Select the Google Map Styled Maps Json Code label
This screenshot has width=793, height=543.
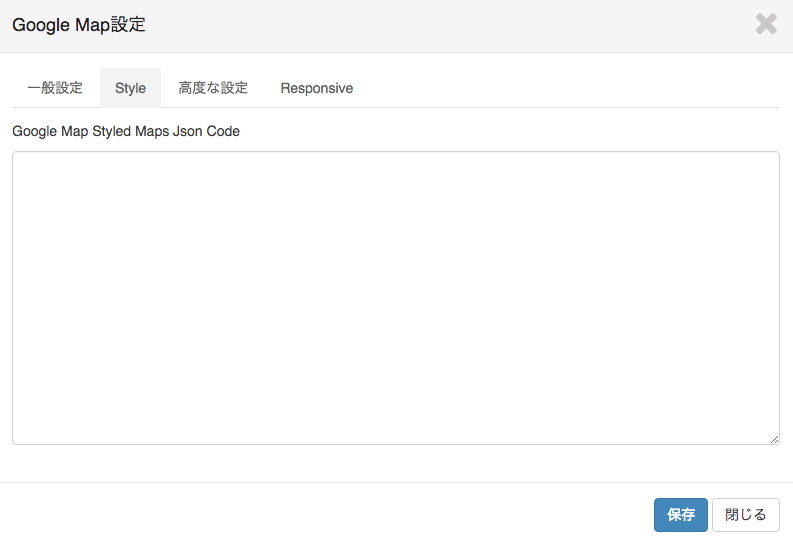tap(126, 131)
